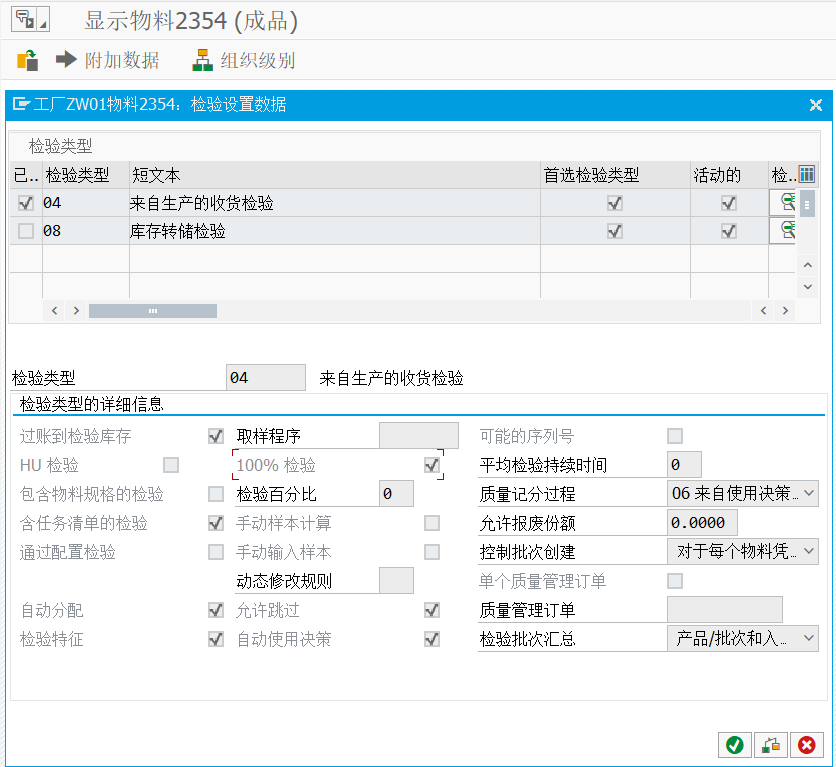Toggle 含任务清单的检验 checkbox

216,523
